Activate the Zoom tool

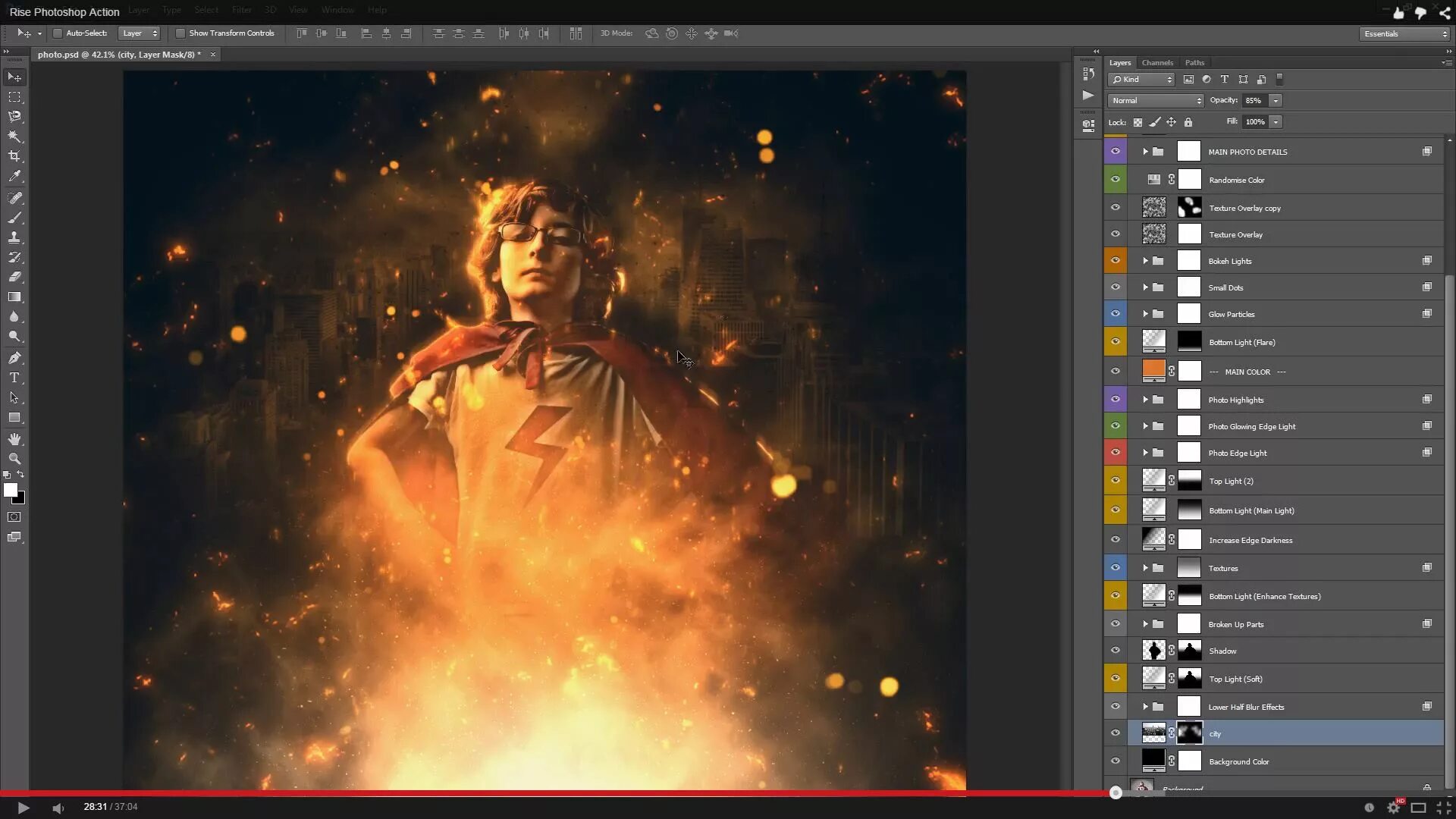pyautogui.click(x=14, y=459)
